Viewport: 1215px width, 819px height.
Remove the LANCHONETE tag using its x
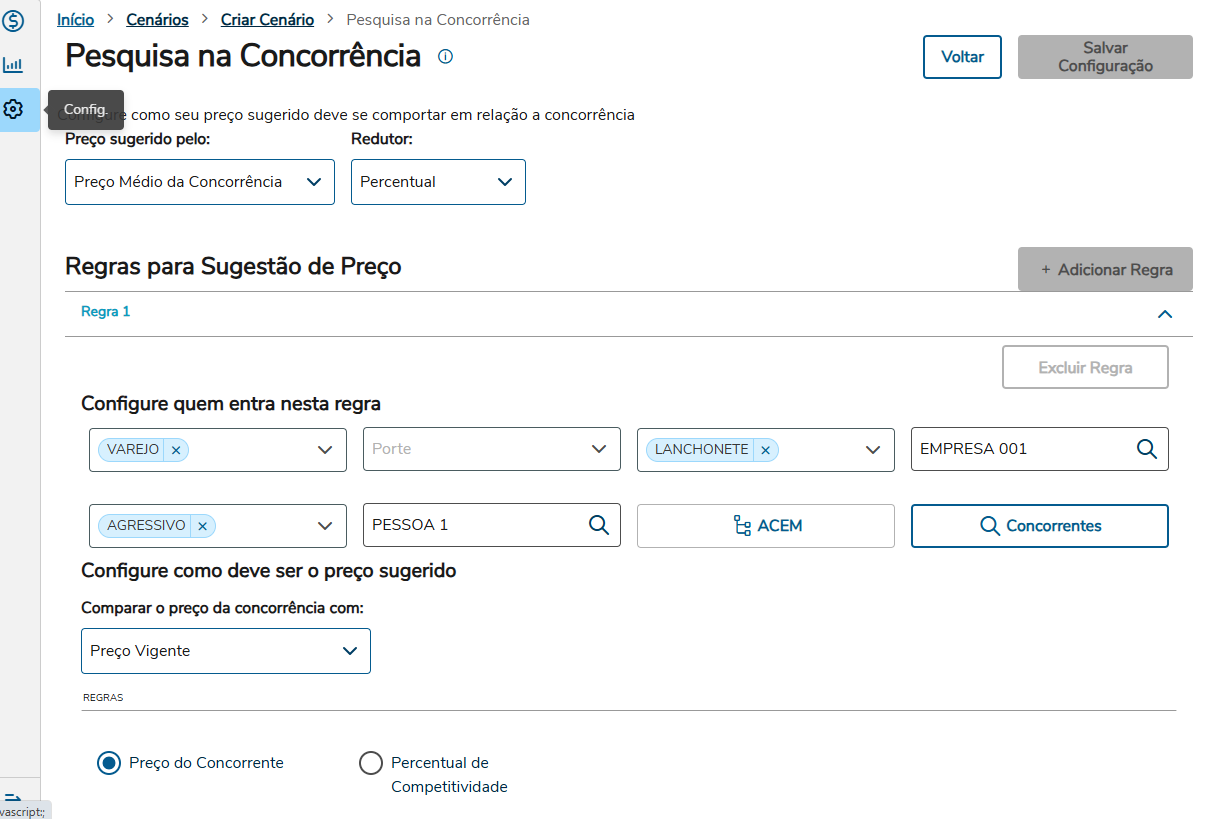point(765,450)
